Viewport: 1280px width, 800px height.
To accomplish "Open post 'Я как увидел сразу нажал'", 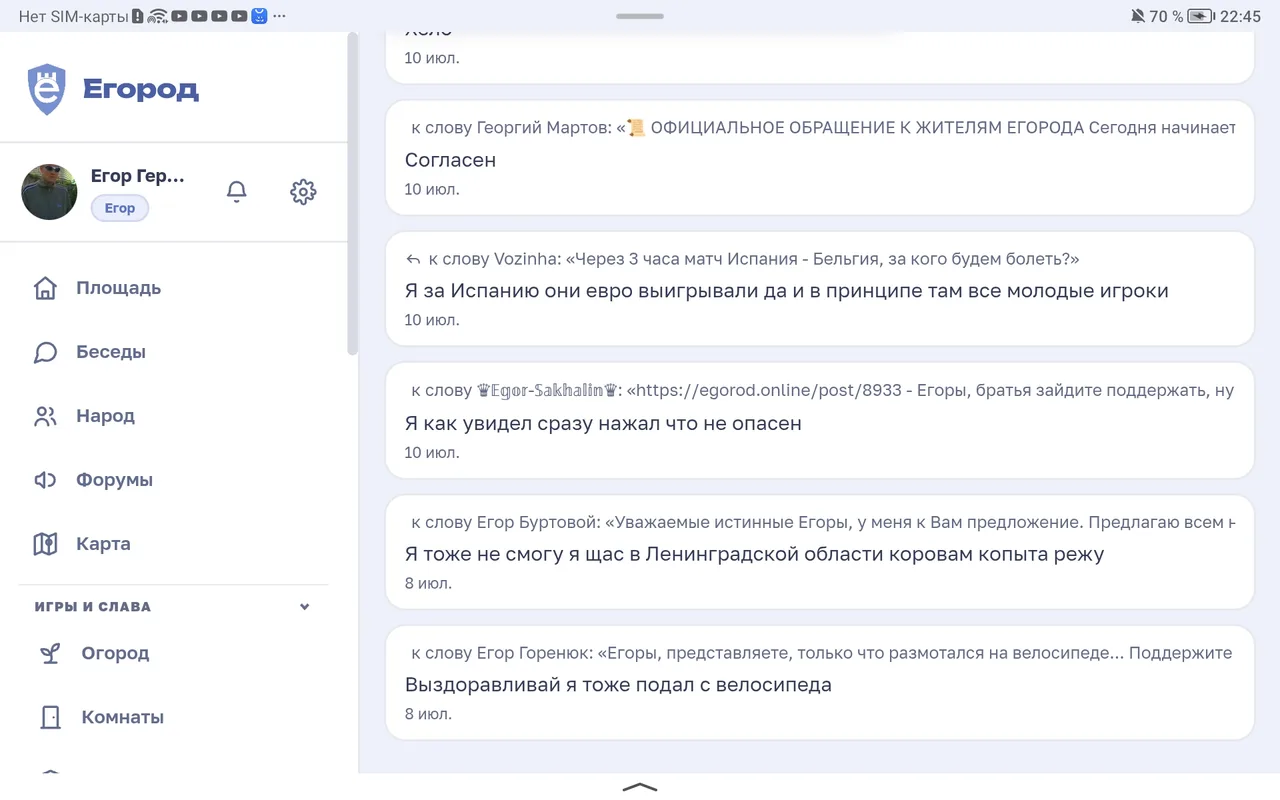I will [x=603, y=423].
